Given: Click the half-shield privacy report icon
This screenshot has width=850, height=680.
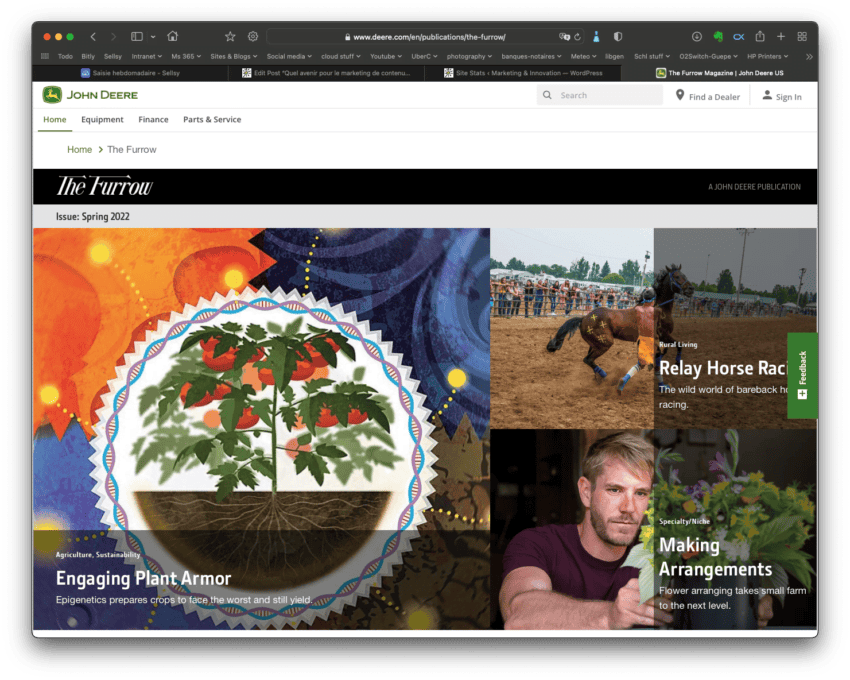Looking at the screenshot, I should [617, 37].
